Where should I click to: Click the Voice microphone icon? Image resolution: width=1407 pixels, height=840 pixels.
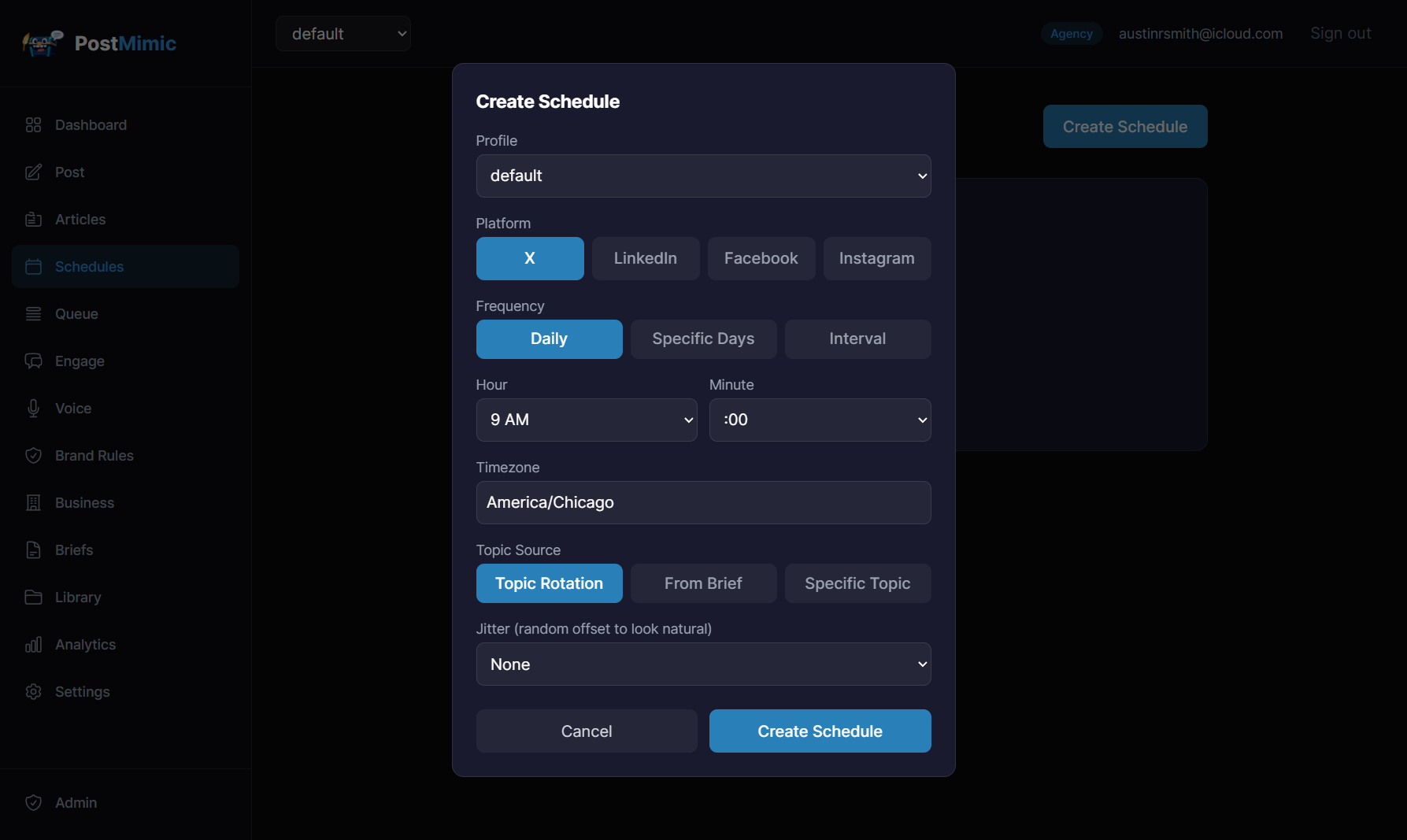pos(33,409)
